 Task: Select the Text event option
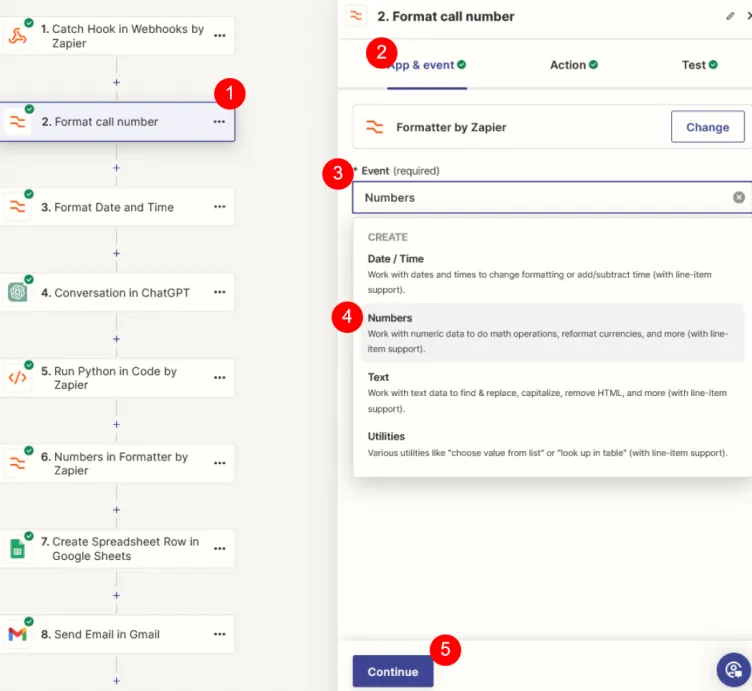[x=552, y=392]
